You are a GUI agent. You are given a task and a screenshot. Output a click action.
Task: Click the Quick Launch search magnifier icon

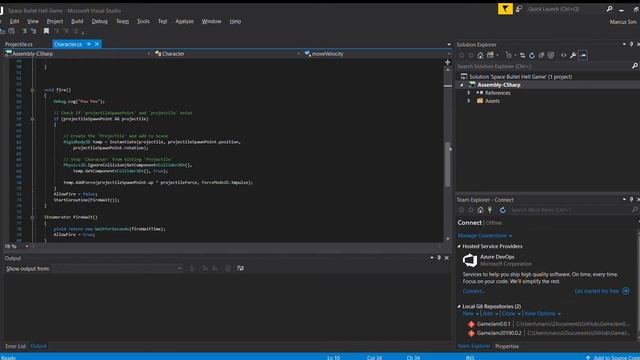coord(609,9)
